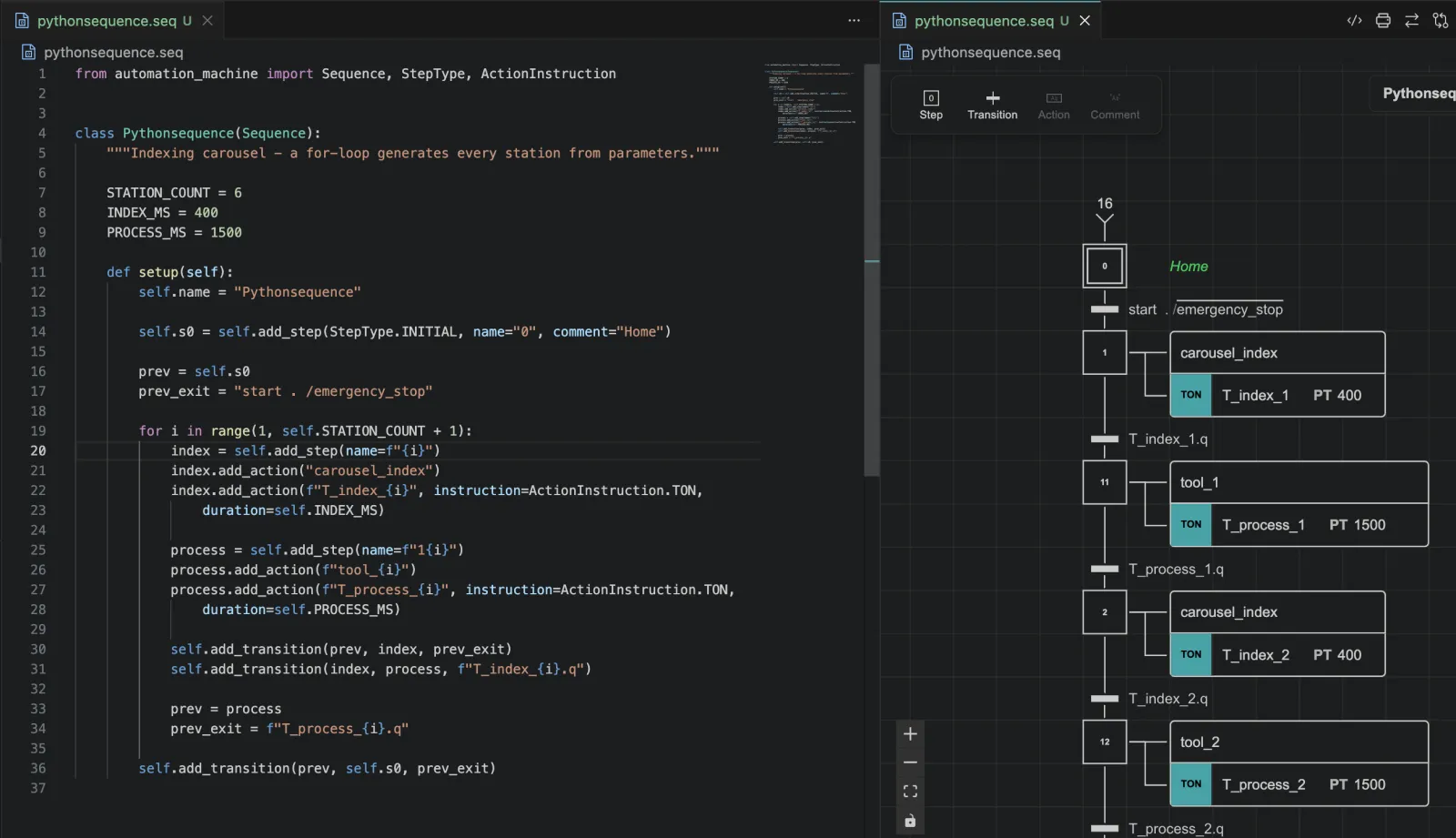Viewport: 1456px width, 838px height.
Task: Open the left editor more actions menu
Action: [854, 20]
